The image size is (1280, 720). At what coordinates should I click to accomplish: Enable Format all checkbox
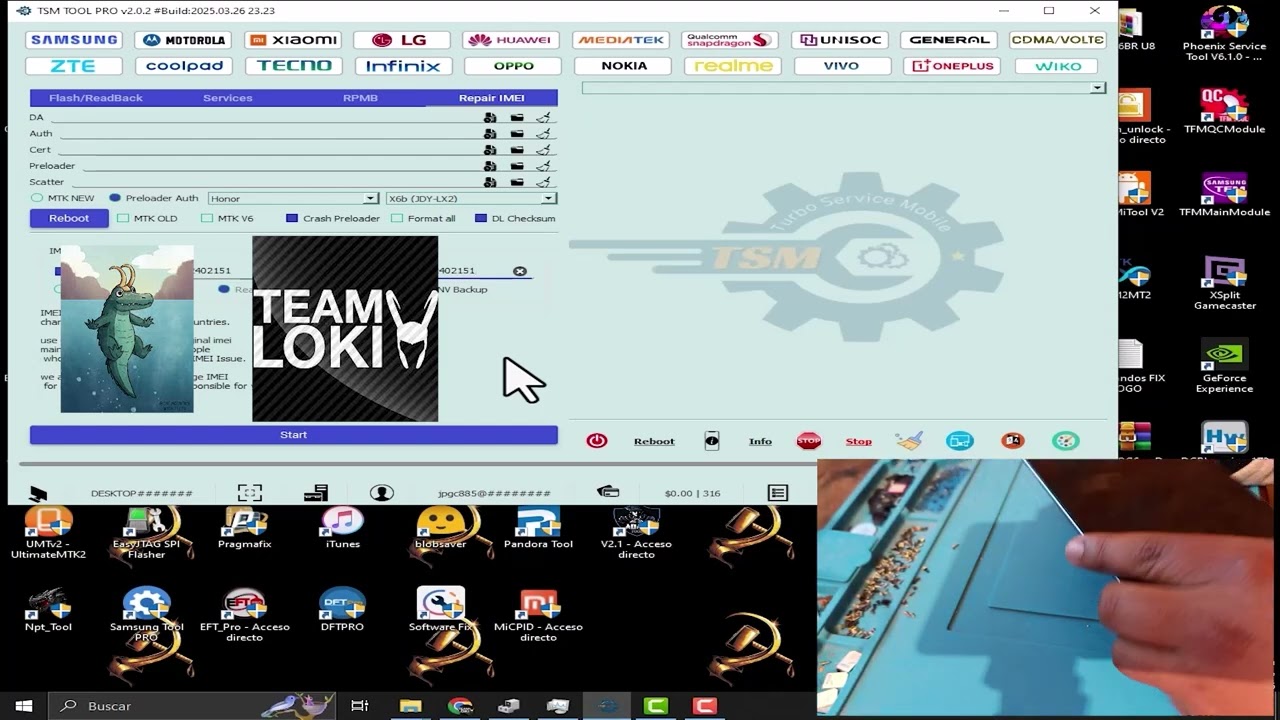[x=397, y=218]
